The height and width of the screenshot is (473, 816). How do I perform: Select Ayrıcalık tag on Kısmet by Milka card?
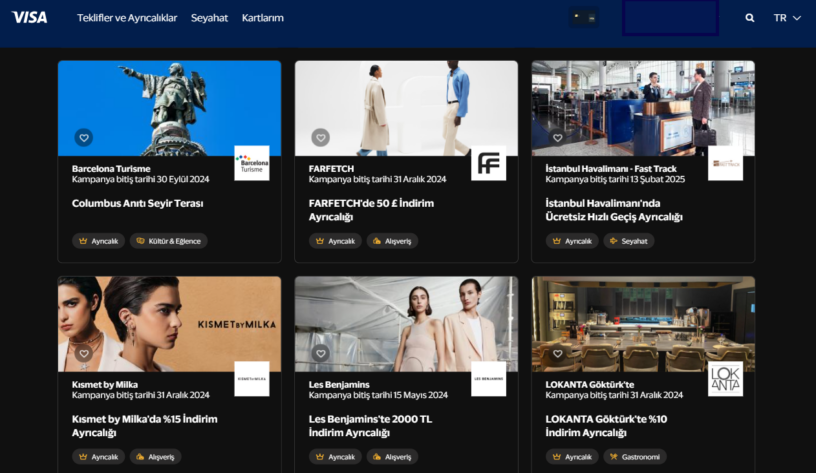click(x=98, y=457)
